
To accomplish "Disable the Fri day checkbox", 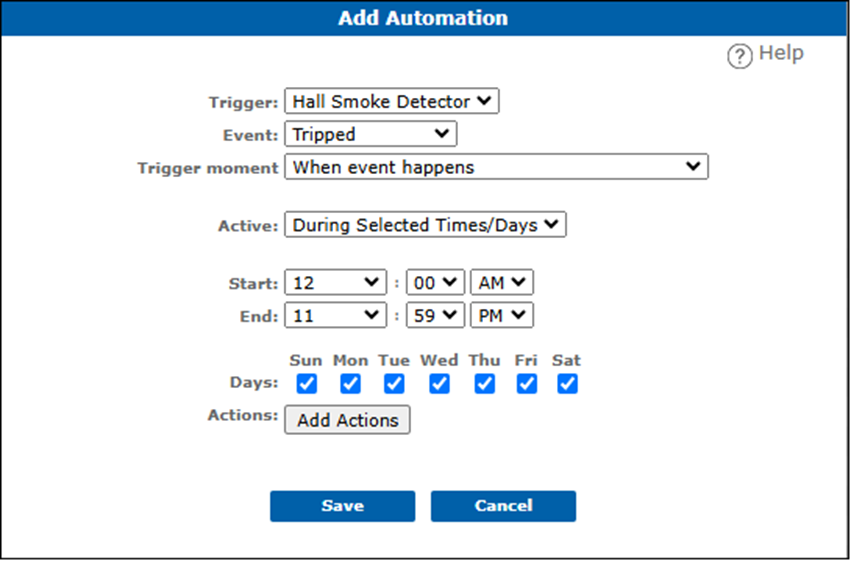I will [526, 384].
